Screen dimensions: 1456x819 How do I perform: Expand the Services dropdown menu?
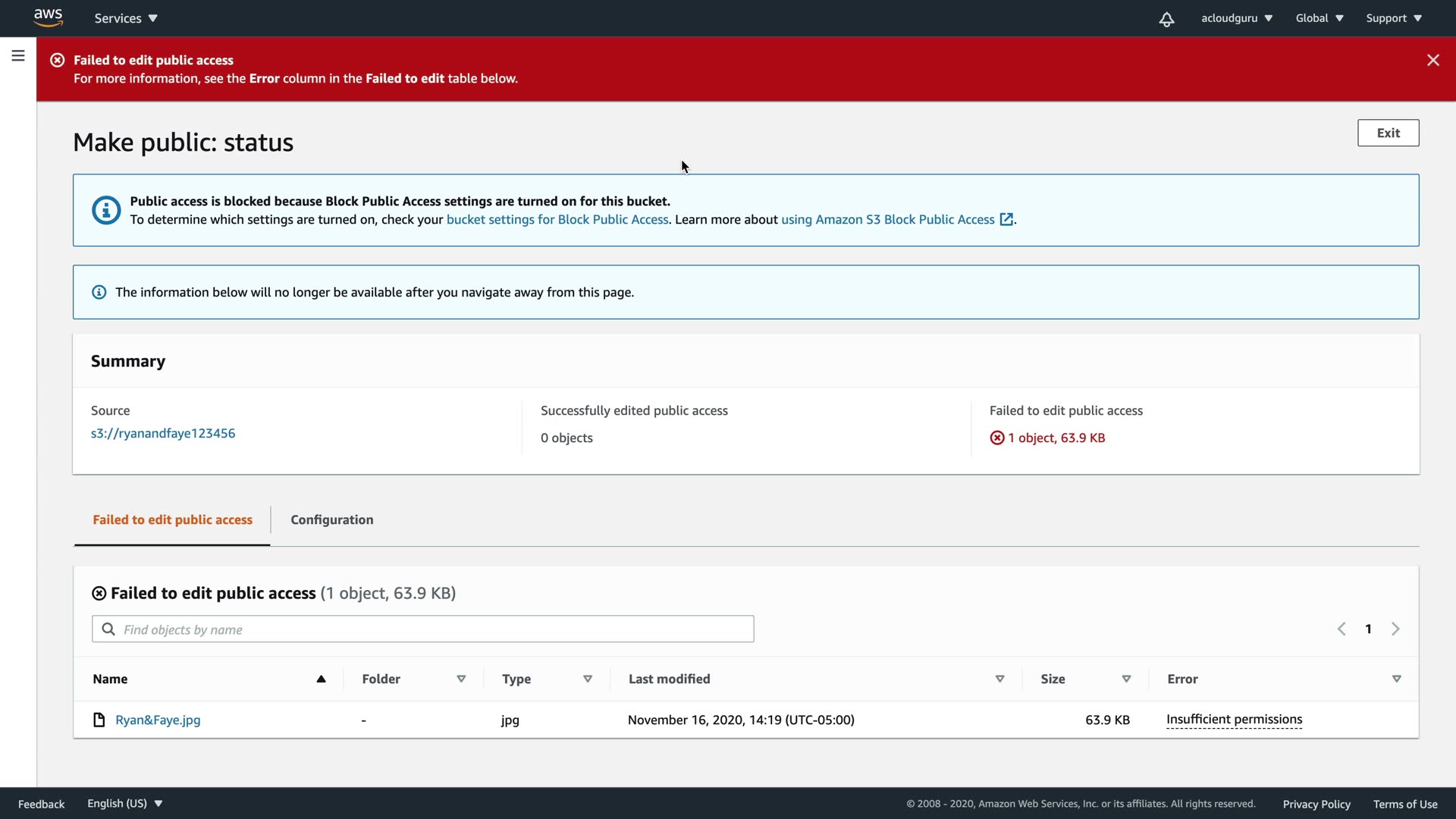126,18
